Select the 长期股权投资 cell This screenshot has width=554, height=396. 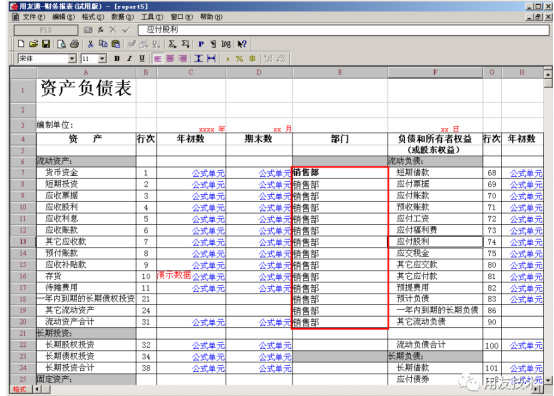86,345
